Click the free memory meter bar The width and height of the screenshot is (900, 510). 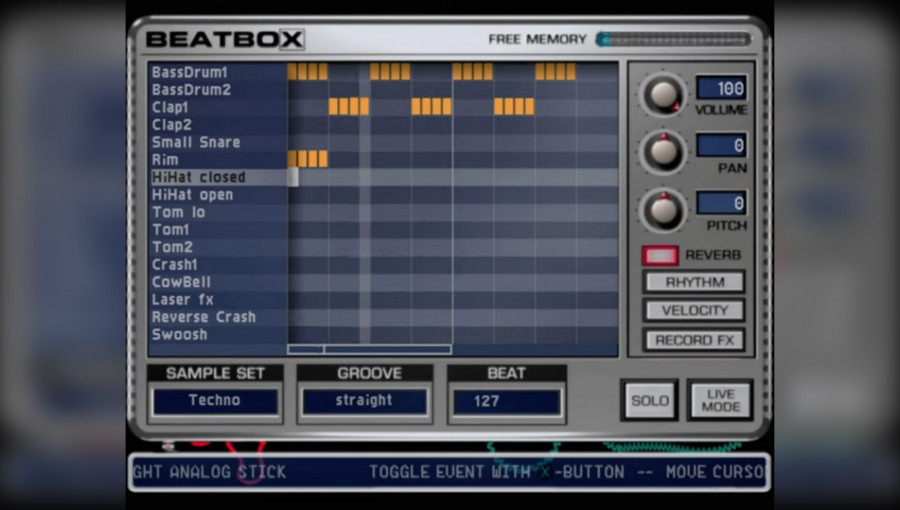[674, 39]
